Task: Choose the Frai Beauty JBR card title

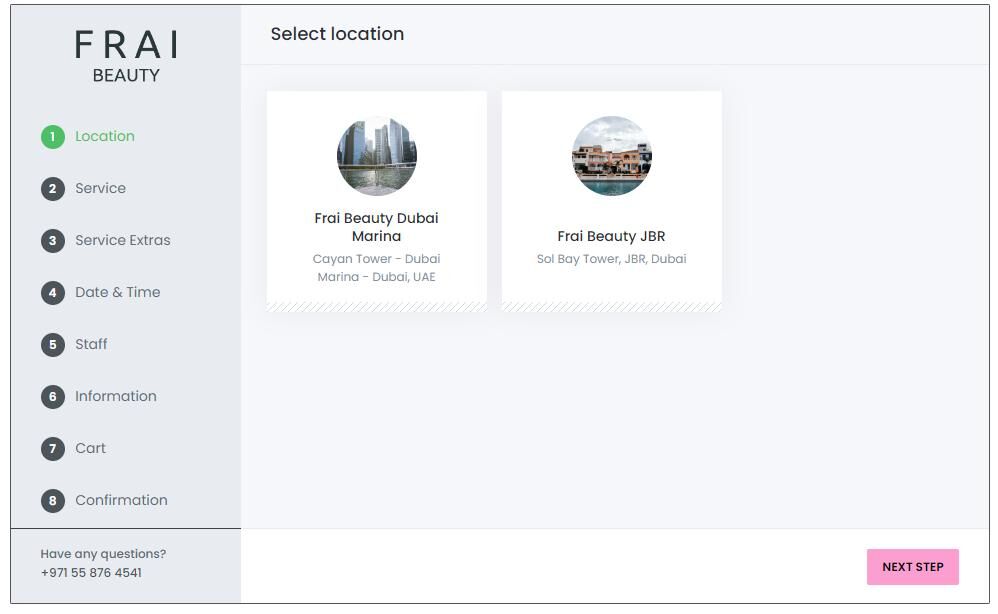Action: coord(611,236)
